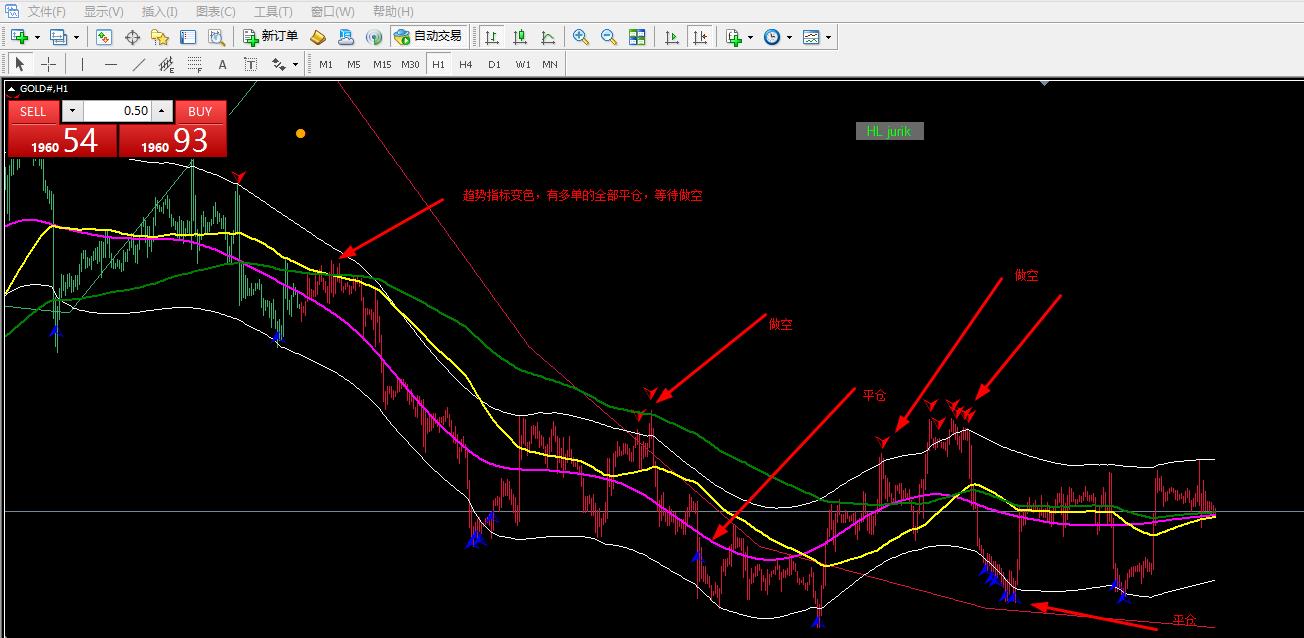Open the profiles icon
Viewport: 1304px width, 638px height.
coord(59,37)
